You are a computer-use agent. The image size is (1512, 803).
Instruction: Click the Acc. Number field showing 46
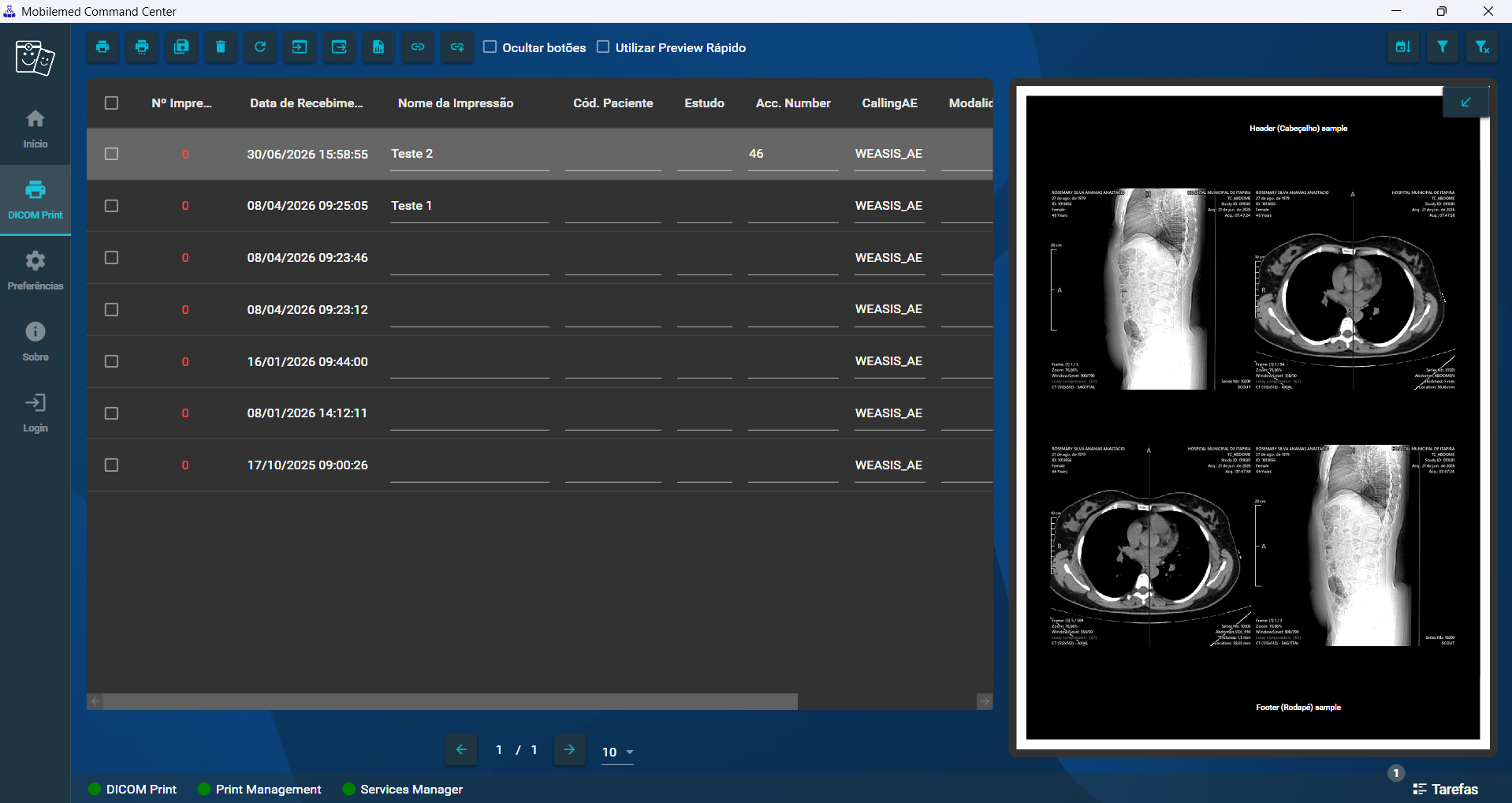tap(793, 155)
